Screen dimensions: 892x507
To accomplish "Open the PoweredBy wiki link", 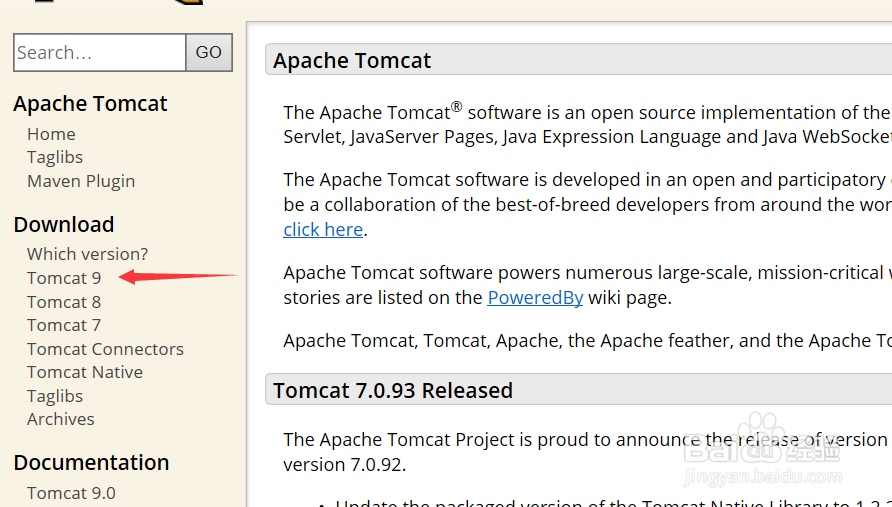I will pos(535,298).
